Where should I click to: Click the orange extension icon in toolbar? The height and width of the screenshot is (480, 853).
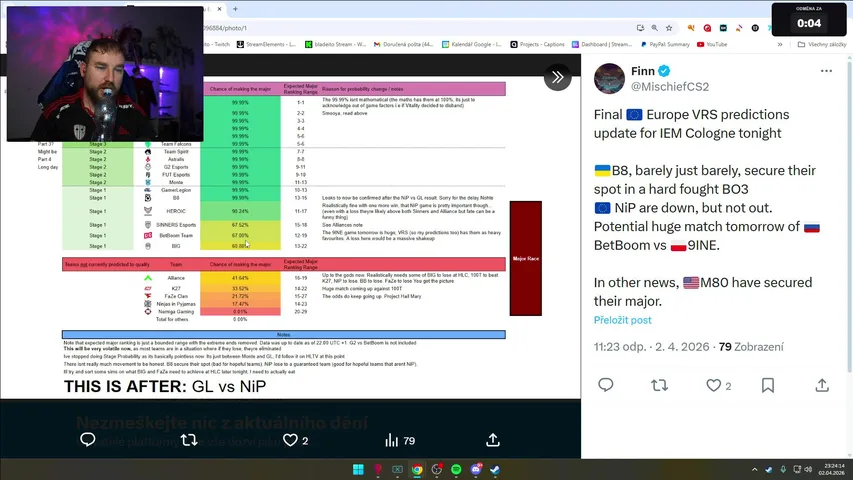pos(691,28)
